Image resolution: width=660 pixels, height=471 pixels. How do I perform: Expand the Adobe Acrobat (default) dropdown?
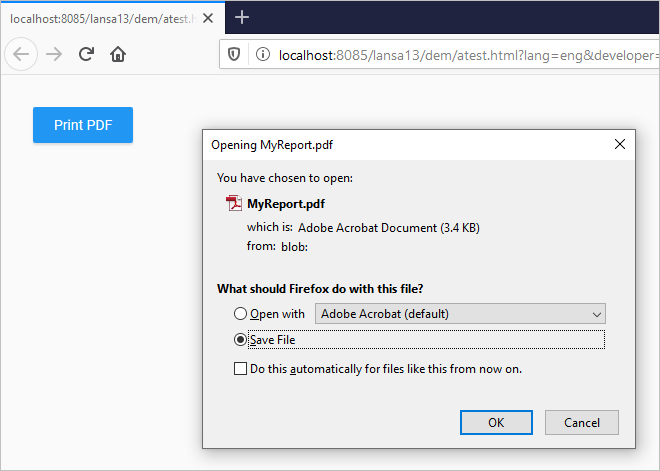point(460,314)
